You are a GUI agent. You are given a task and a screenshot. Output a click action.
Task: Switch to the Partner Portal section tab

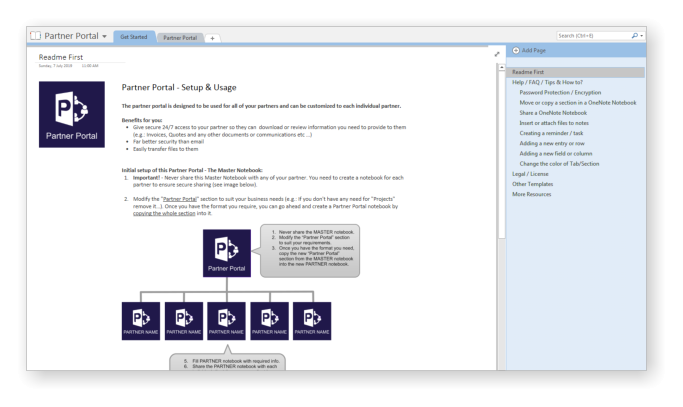(x=180, y=38)
